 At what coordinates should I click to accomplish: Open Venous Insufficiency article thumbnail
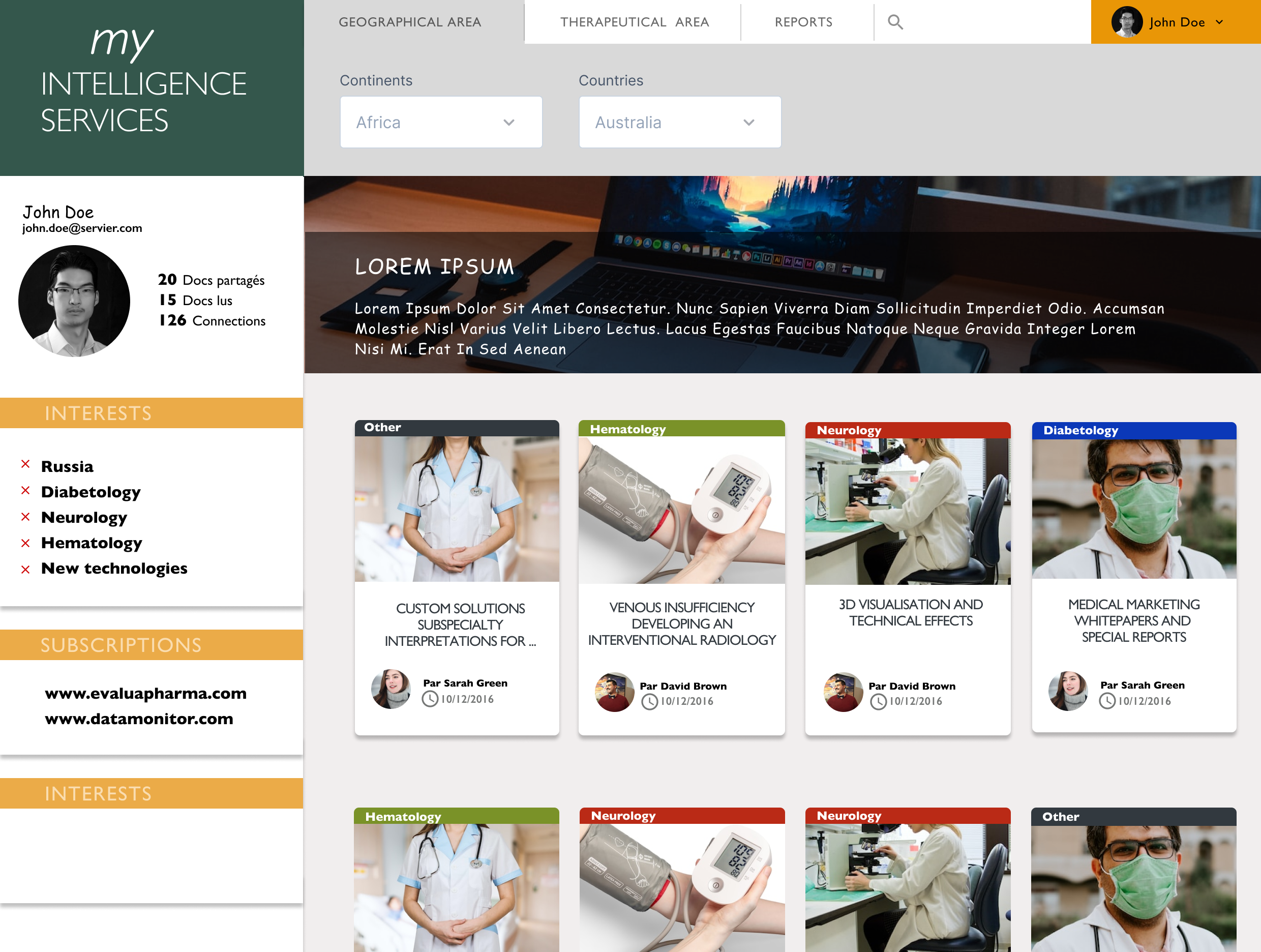tap(681, 510)
